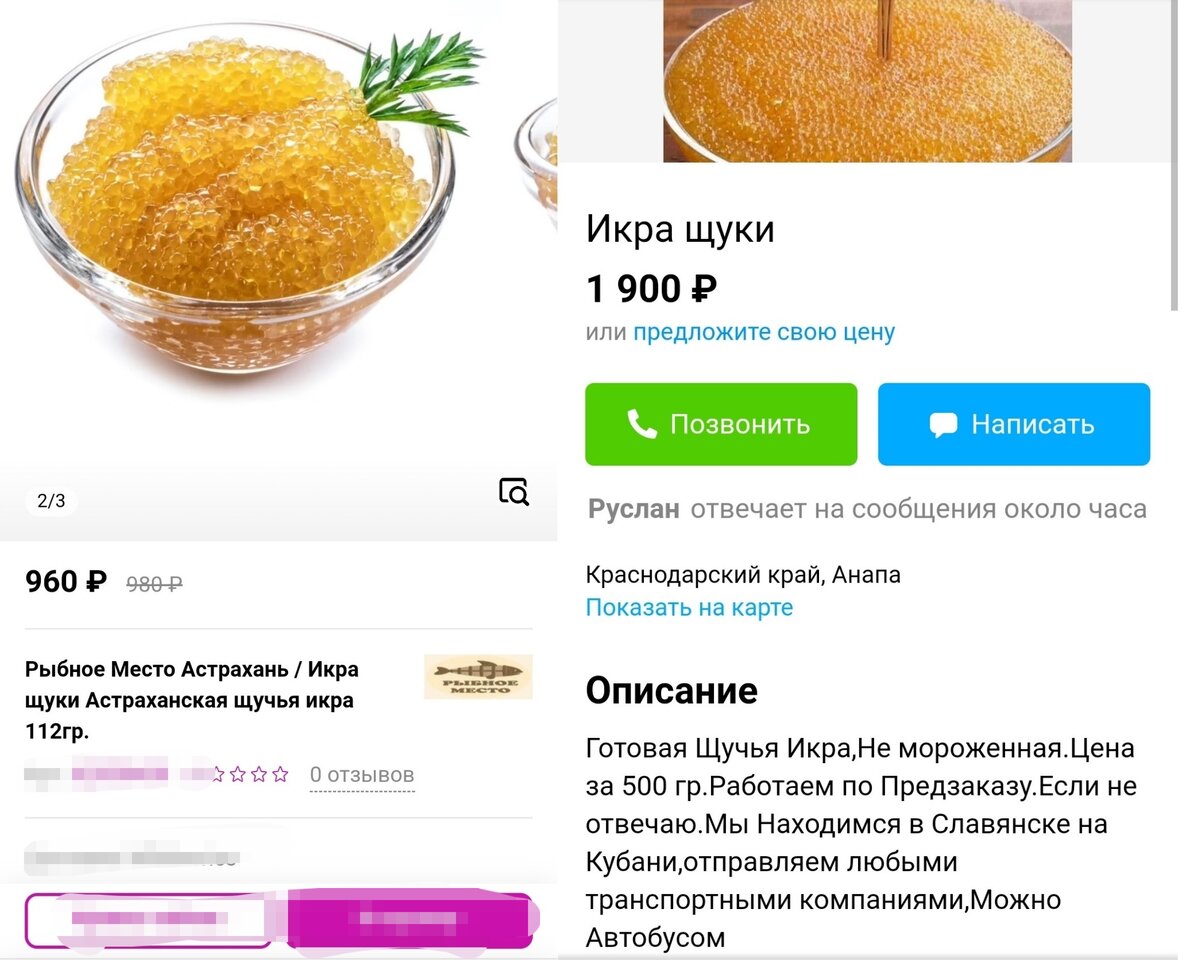
Task: Click the Описание section heading
Action: click(x=671, y=690)
